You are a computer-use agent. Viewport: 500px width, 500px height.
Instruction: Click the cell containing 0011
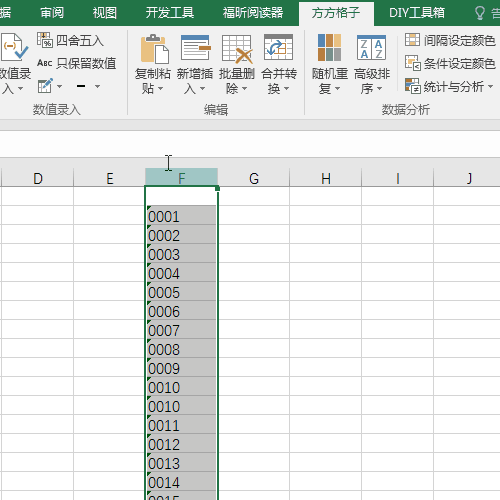[181, 424]
